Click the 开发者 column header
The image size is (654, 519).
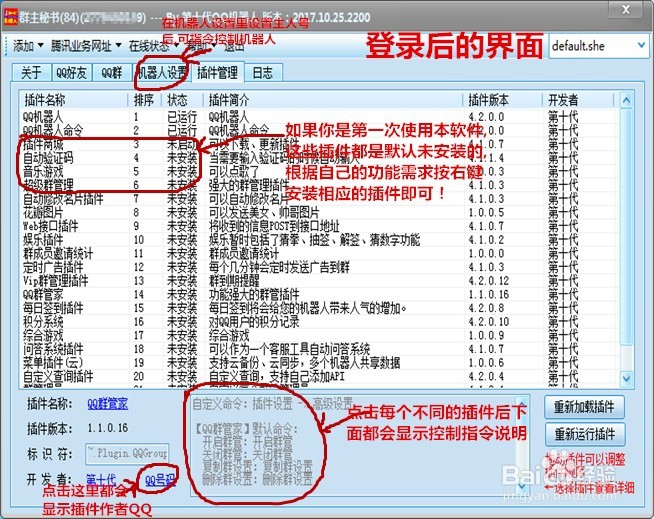(578, 100)
